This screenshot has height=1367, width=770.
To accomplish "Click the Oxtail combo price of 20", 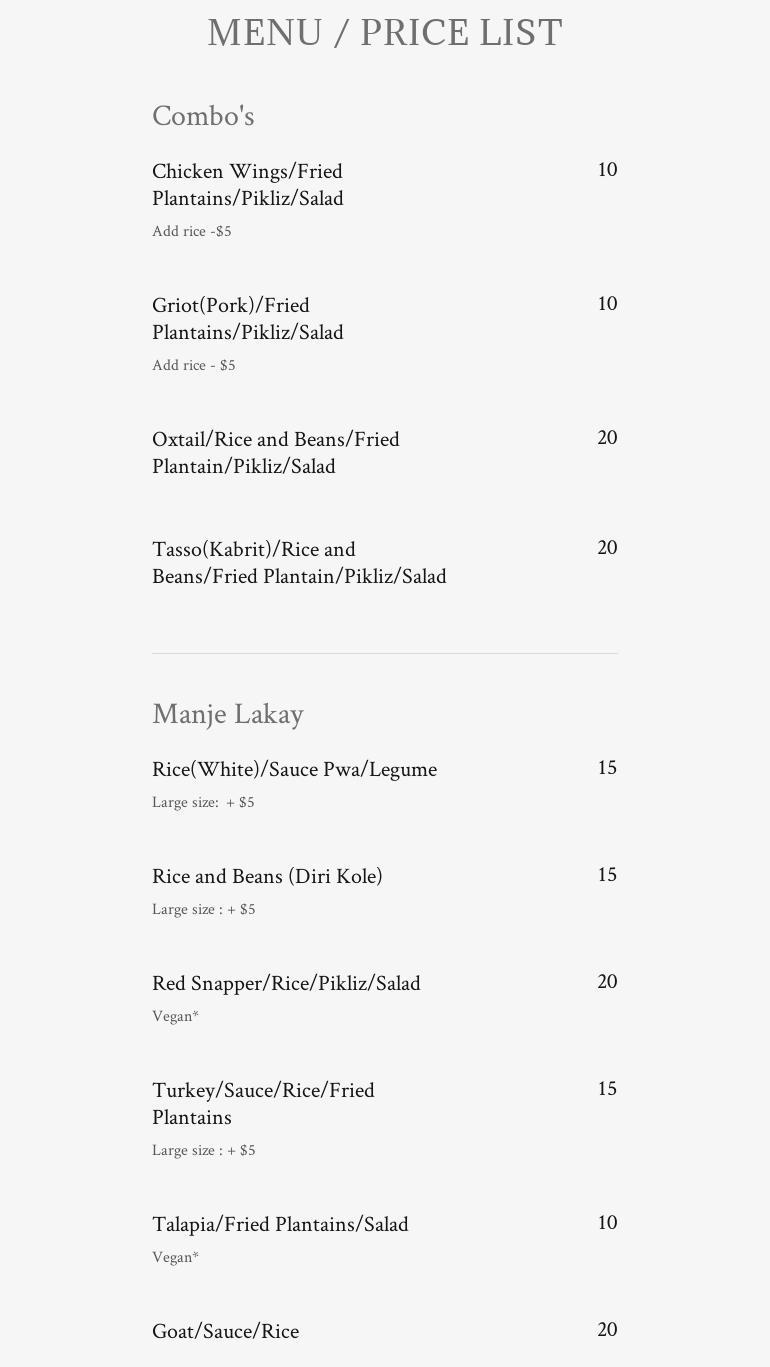I will click(607, 438).
